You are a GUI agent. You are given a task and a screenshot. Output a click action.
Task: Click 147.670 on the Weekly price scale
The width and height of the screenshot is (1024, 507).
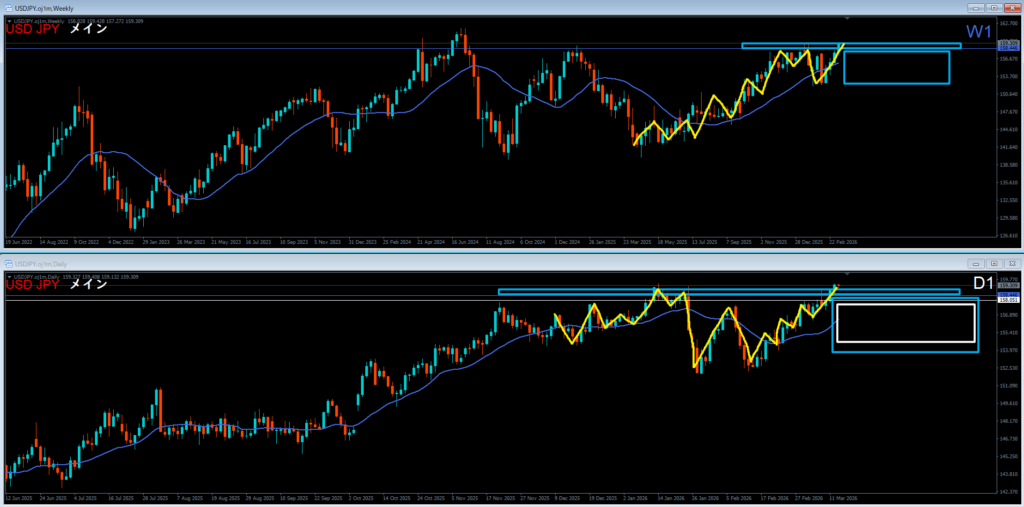[x=1008, y=111]
